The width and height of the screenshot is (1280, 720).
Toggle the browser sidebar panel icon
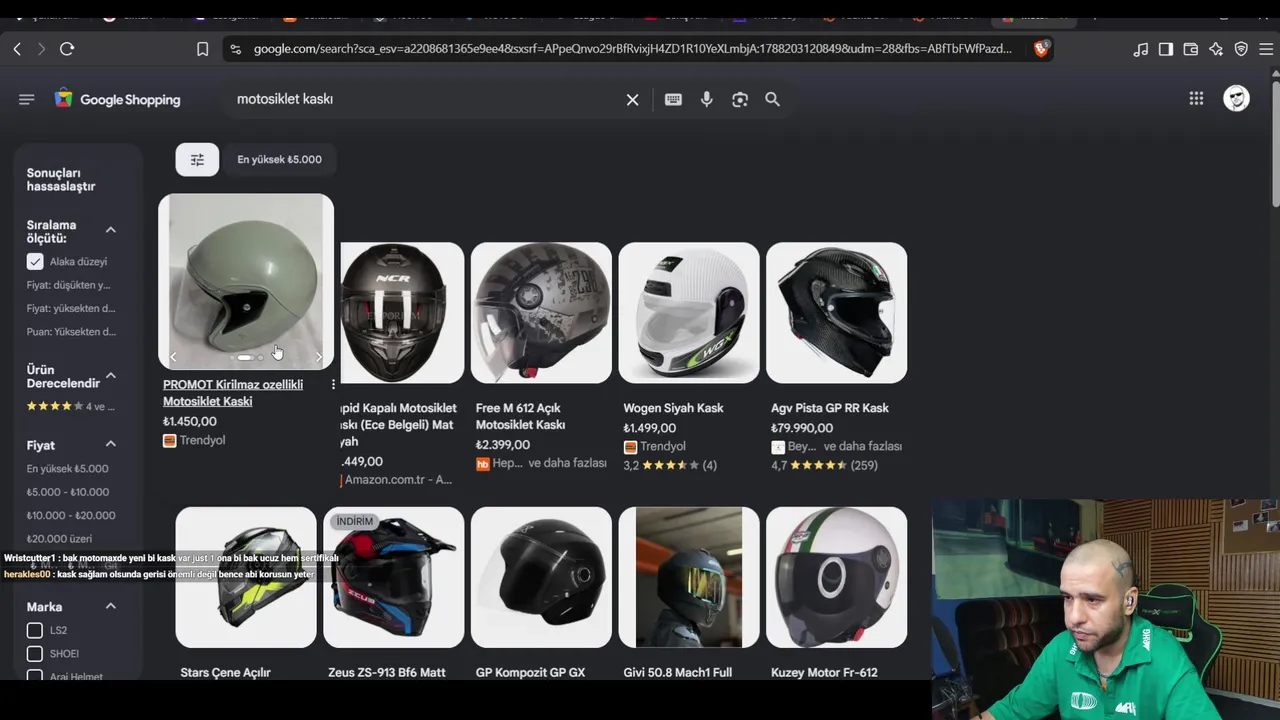pyautogui.click(x=1166, y=49)
